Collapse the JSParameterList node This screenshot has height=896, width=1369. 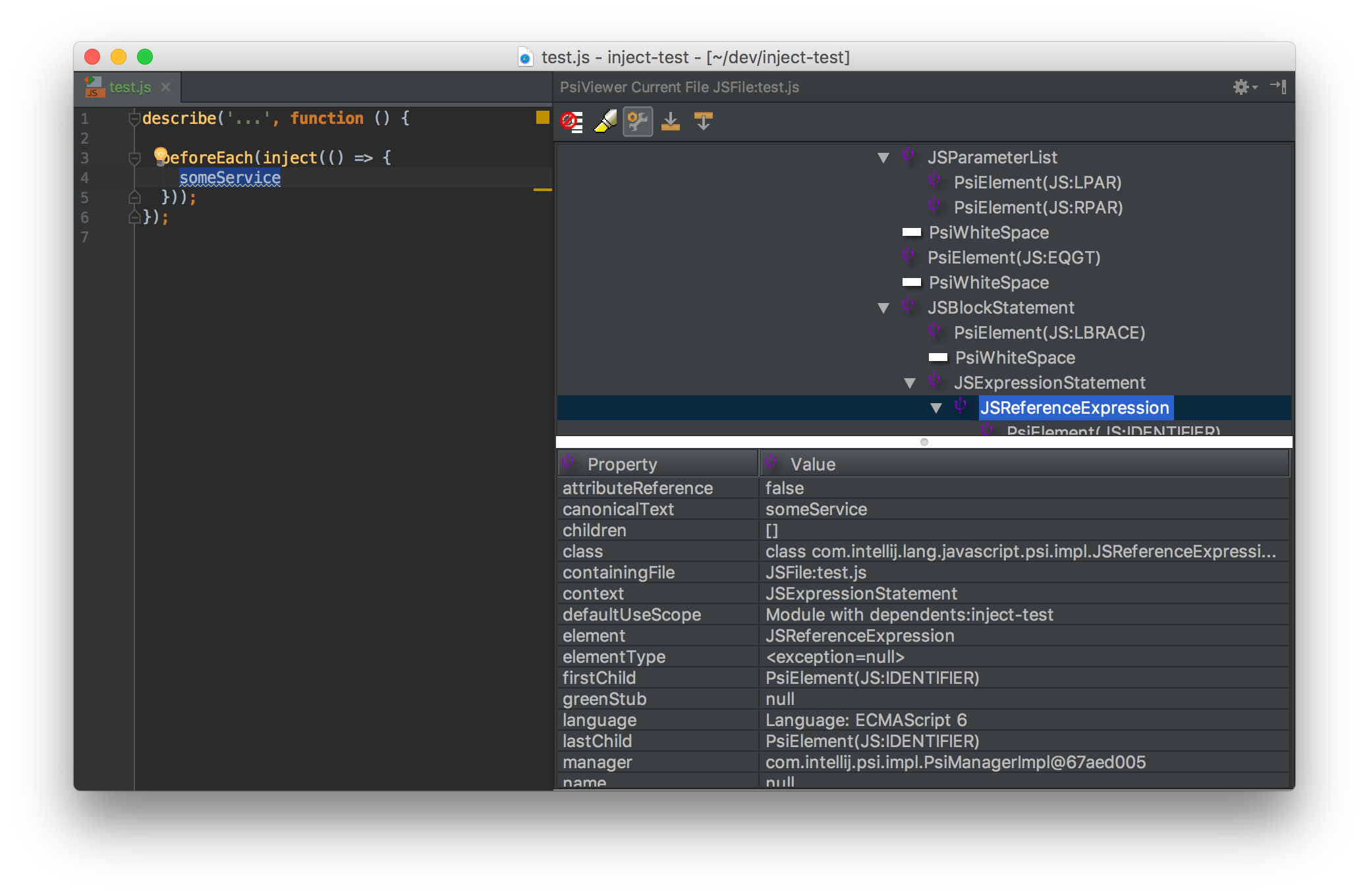[883, 157]
